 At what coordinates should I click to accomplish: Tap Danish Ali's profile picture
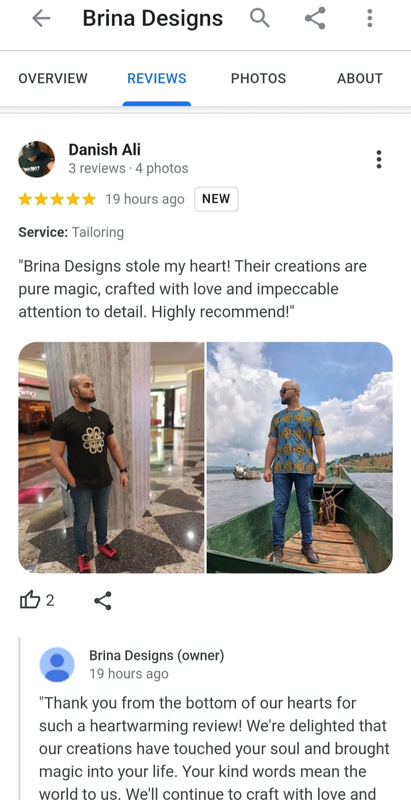(37, 159)
